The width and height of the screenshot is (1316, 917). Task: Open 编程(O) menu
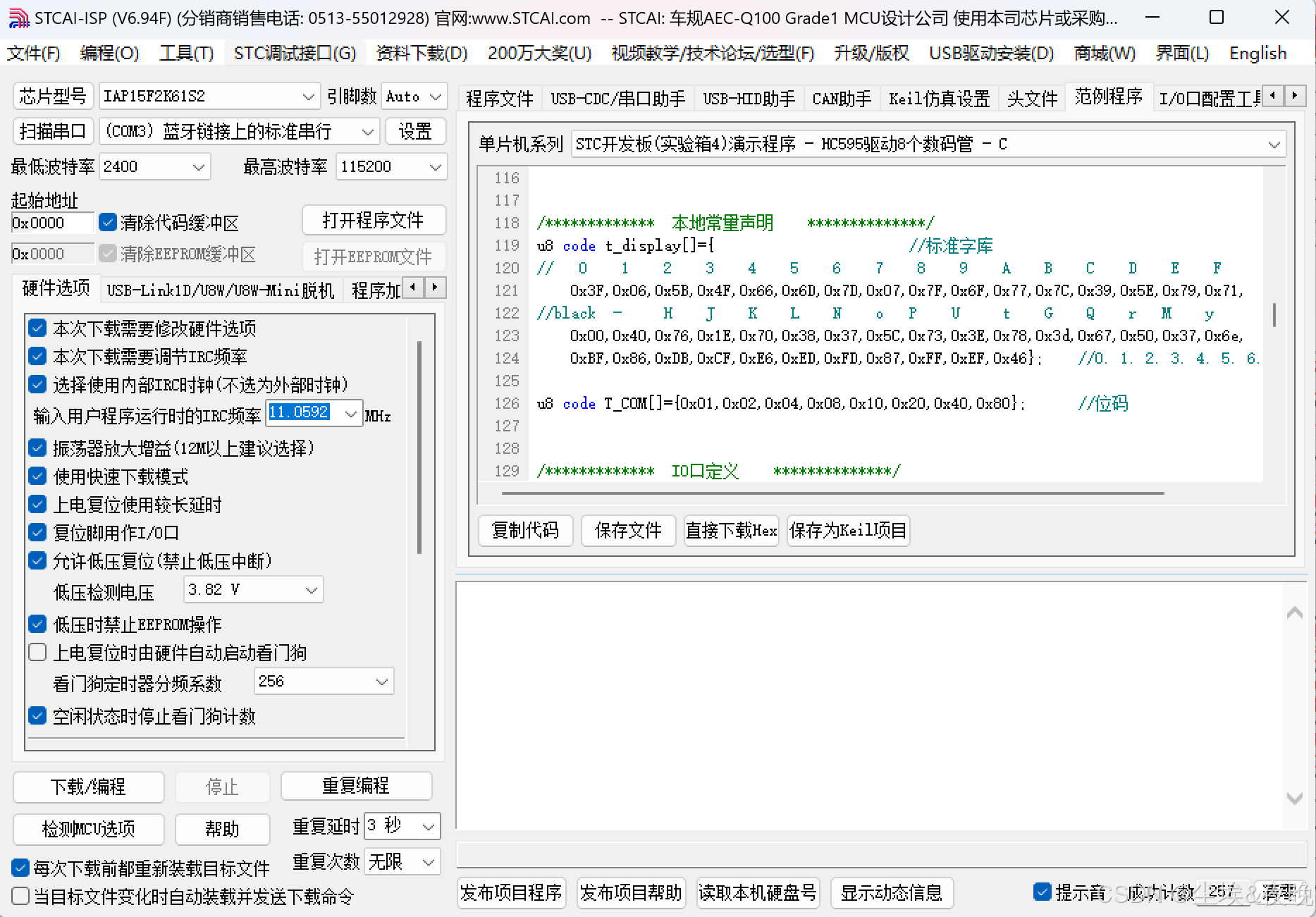pos(110,54)
